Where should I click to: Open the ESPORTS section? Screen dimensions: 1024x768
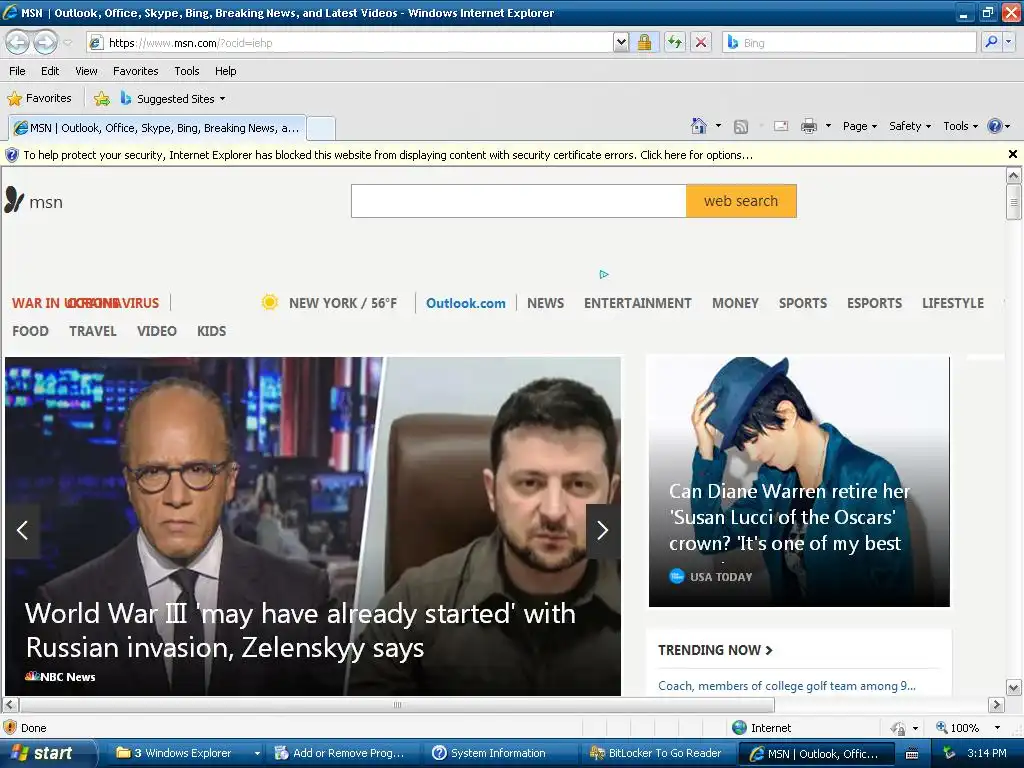(874, 303)
